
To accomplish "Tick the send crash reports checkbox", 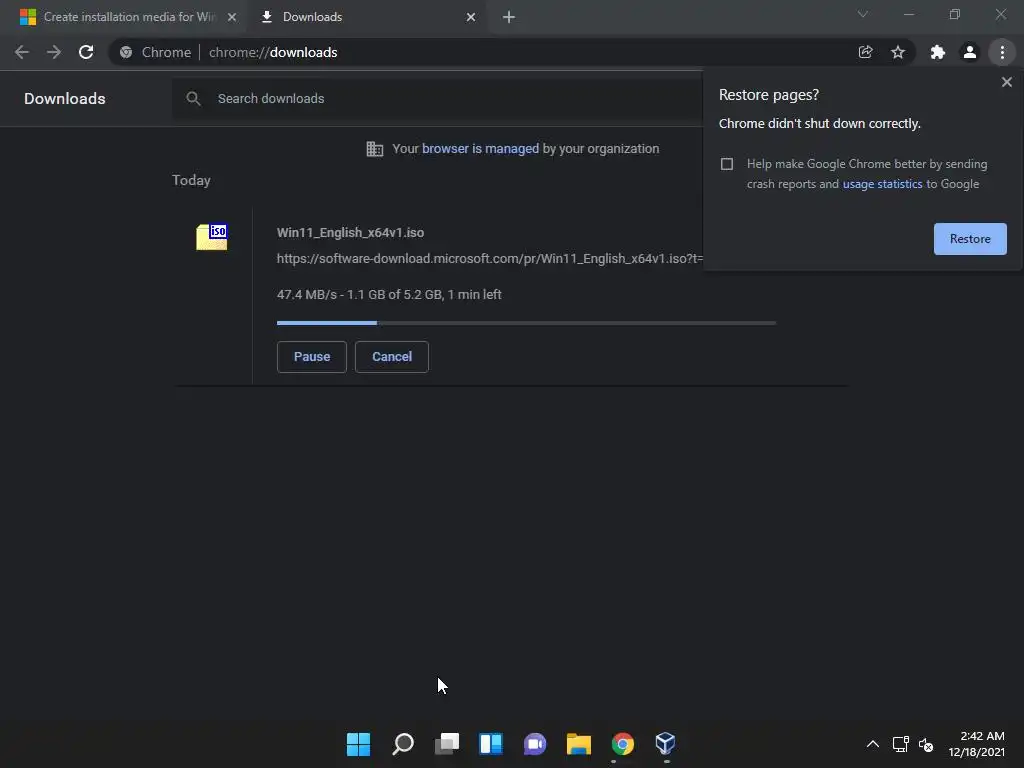I will 727,164.
